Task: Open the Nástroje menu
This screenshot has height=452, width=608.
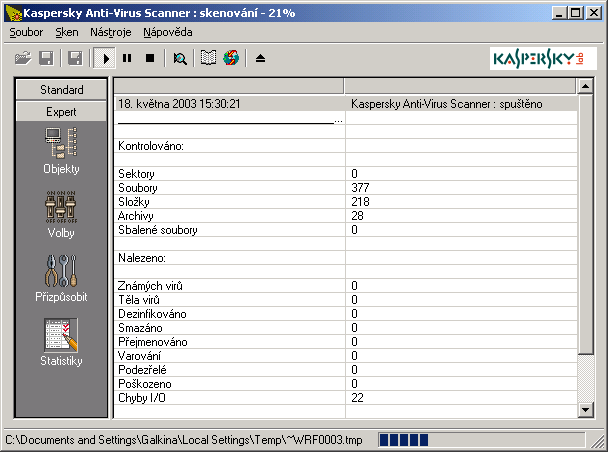Action: tap(111, 32)
